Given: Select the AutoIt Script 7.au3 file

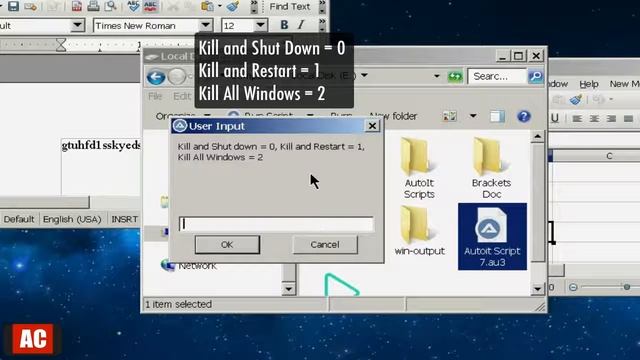Looking at the screenshot, I should click(x=492, y=237).
